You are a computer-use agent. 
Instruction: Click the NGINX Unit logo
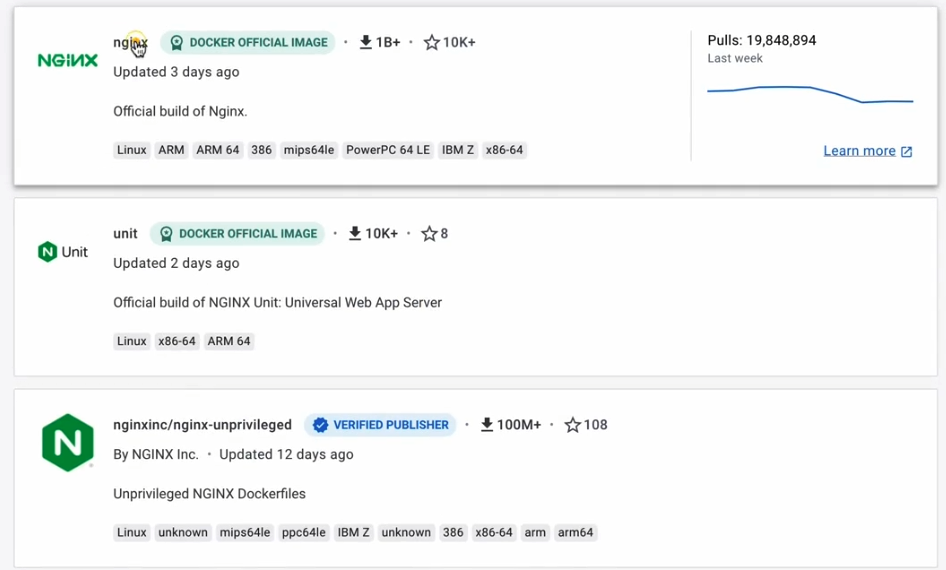pos(63,252)
